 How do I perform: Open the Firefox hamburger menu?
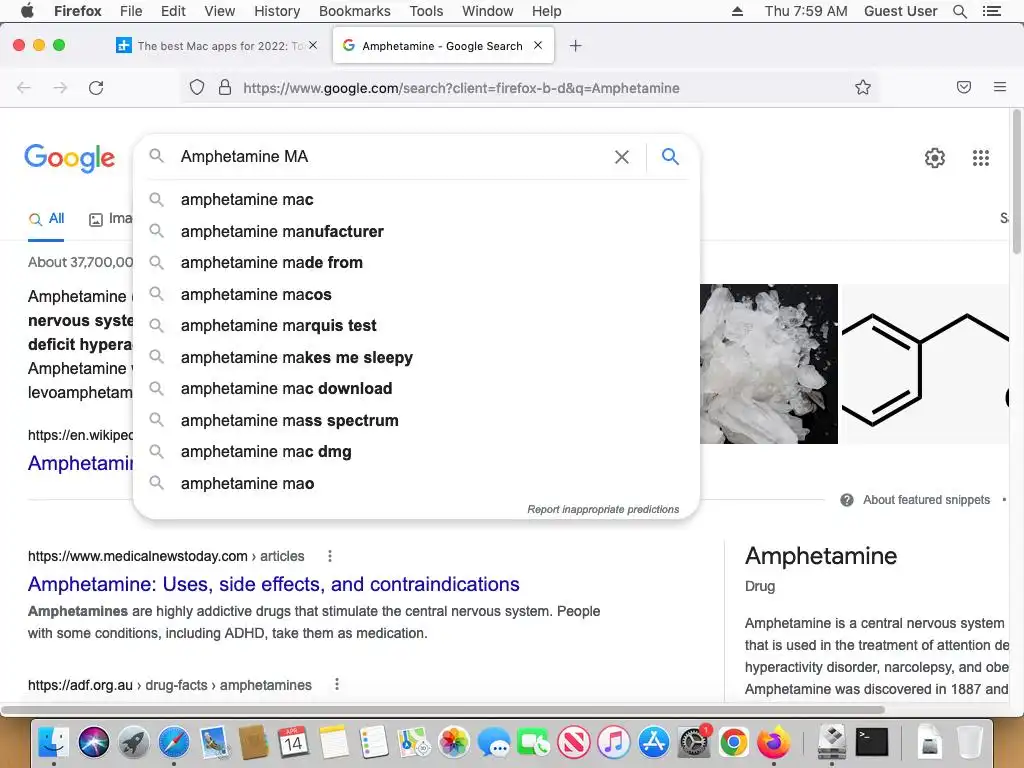pos(999,87)
